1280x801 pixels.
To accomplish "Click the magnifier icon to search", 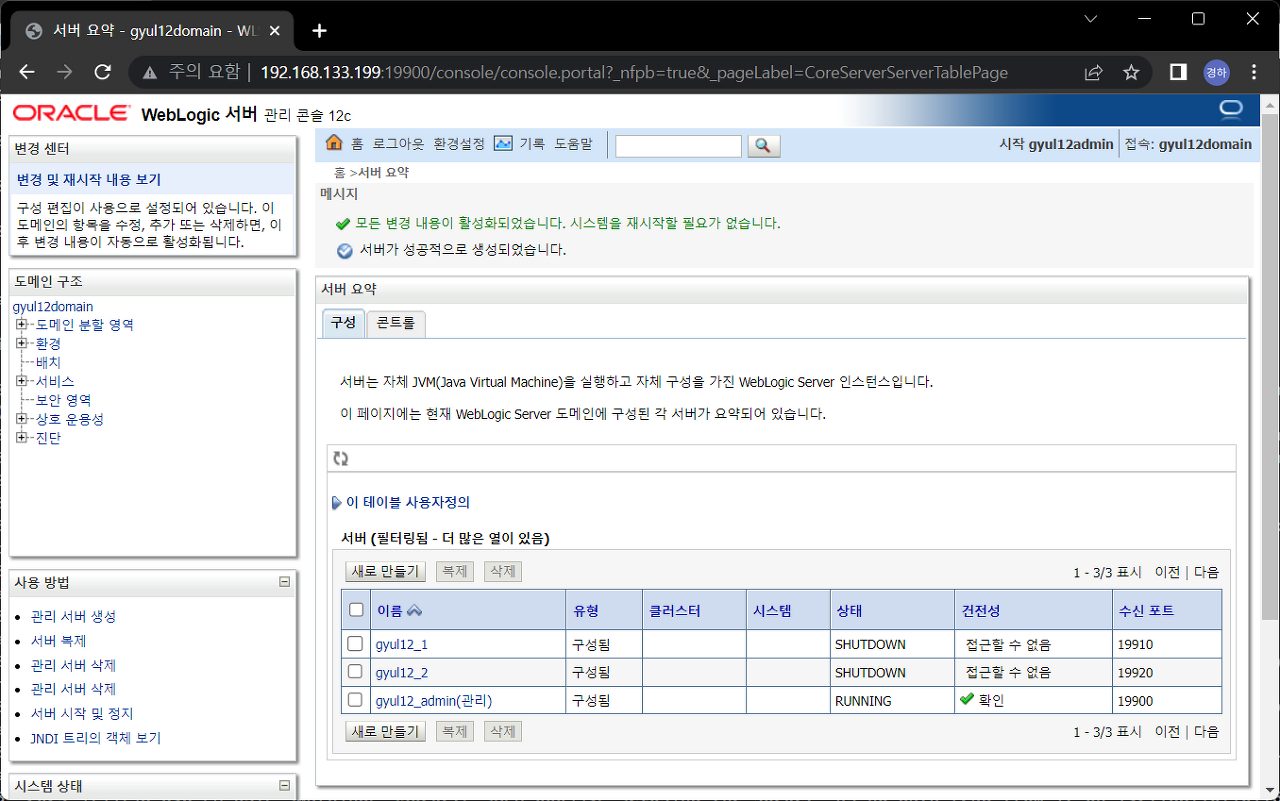I will (x=763, y=145).
